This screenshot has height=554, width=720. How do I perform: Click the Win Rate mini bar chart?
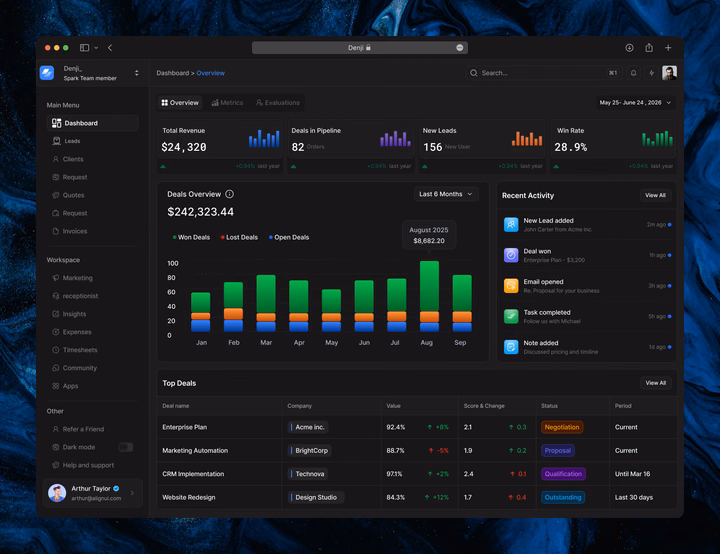(658, 138)
